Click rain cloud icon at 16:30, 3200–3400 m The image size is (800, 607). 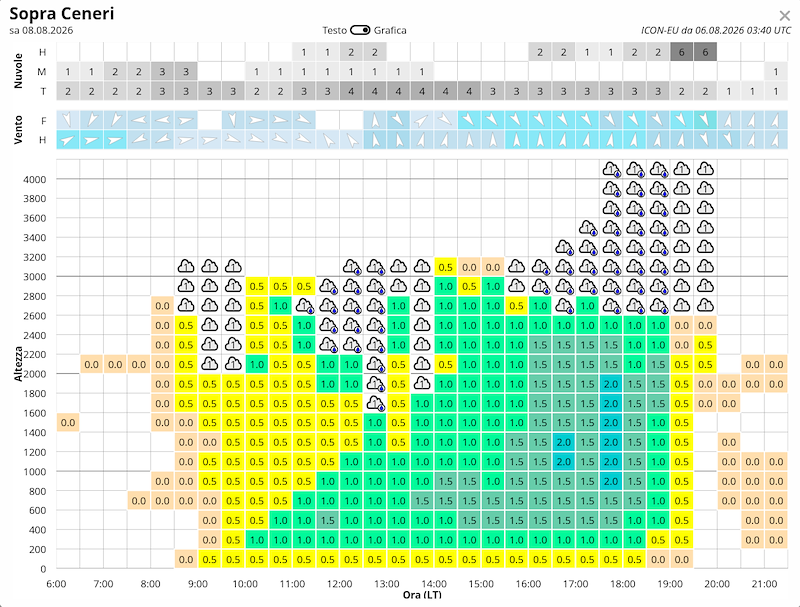point(564,247)
